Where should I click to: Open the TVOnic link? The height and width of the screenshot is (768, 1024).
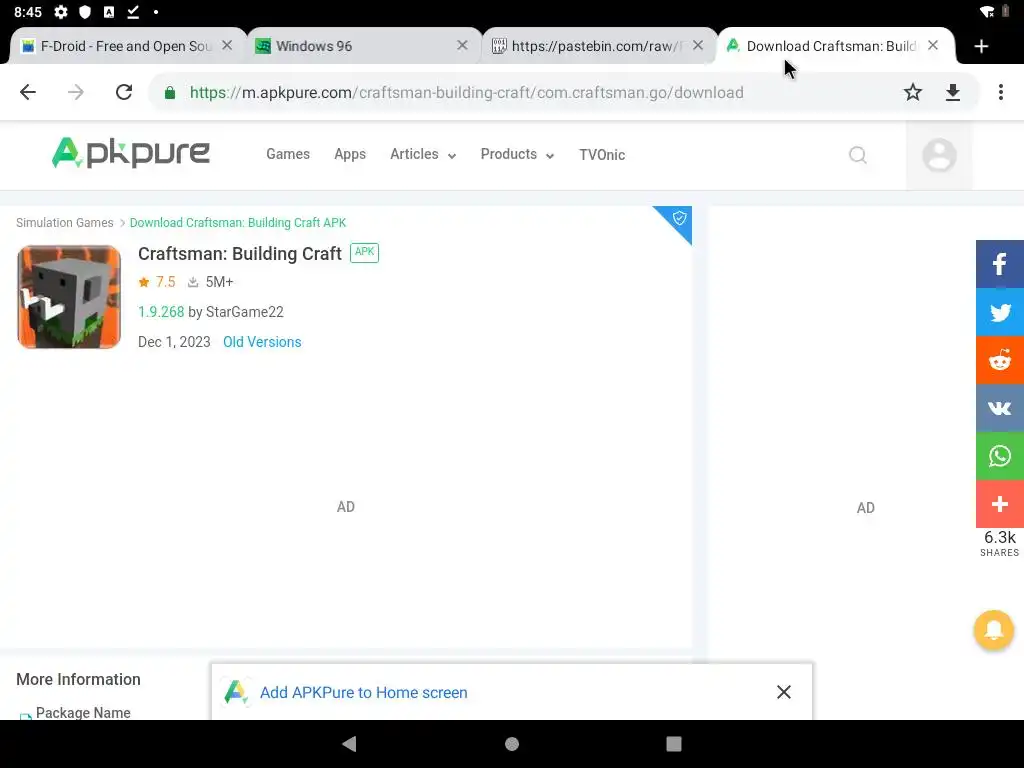602,155
